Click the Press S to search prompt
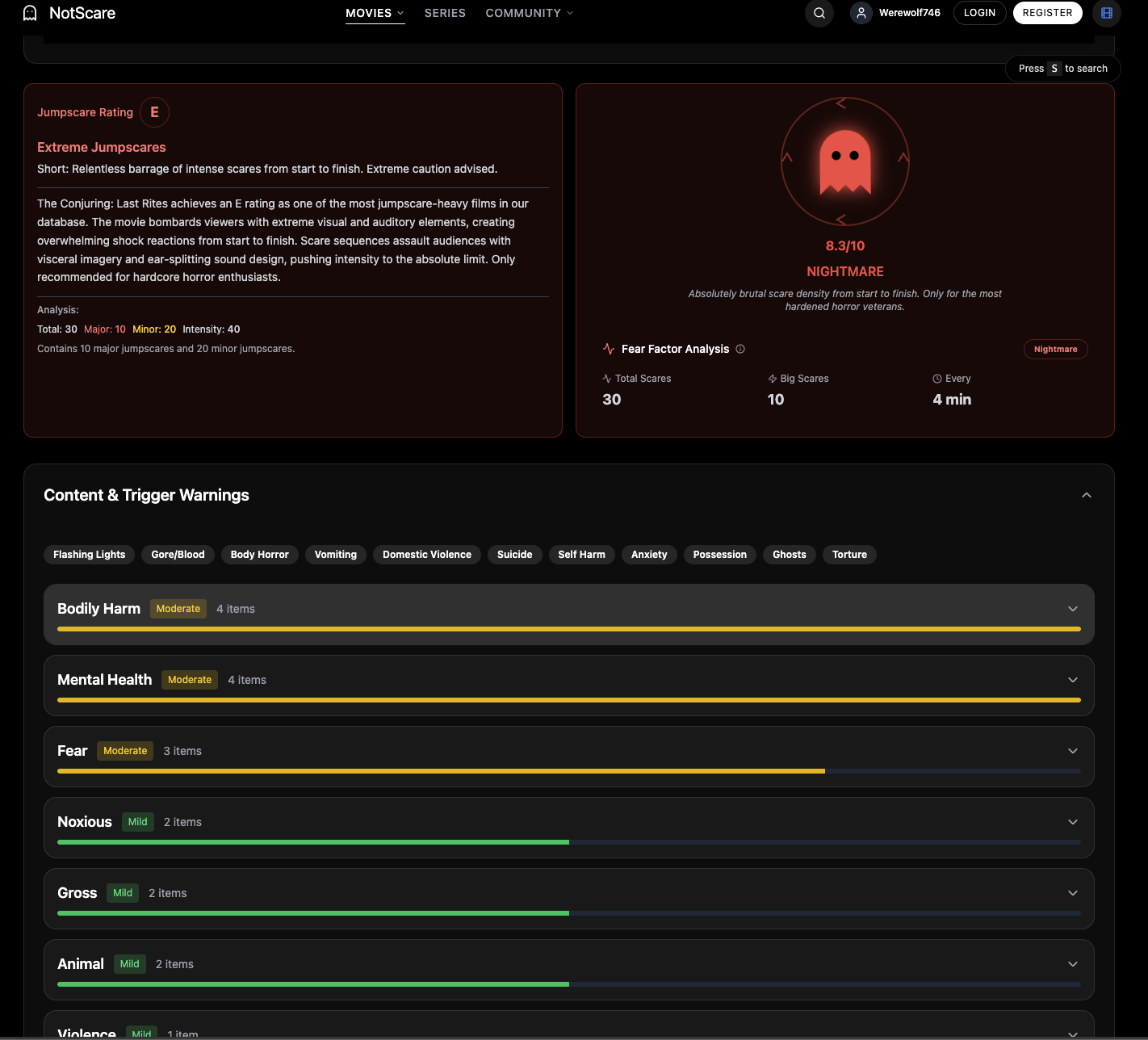Screen dimensions: 1148x1040 pyautogui.click(x=1062, y=69)
